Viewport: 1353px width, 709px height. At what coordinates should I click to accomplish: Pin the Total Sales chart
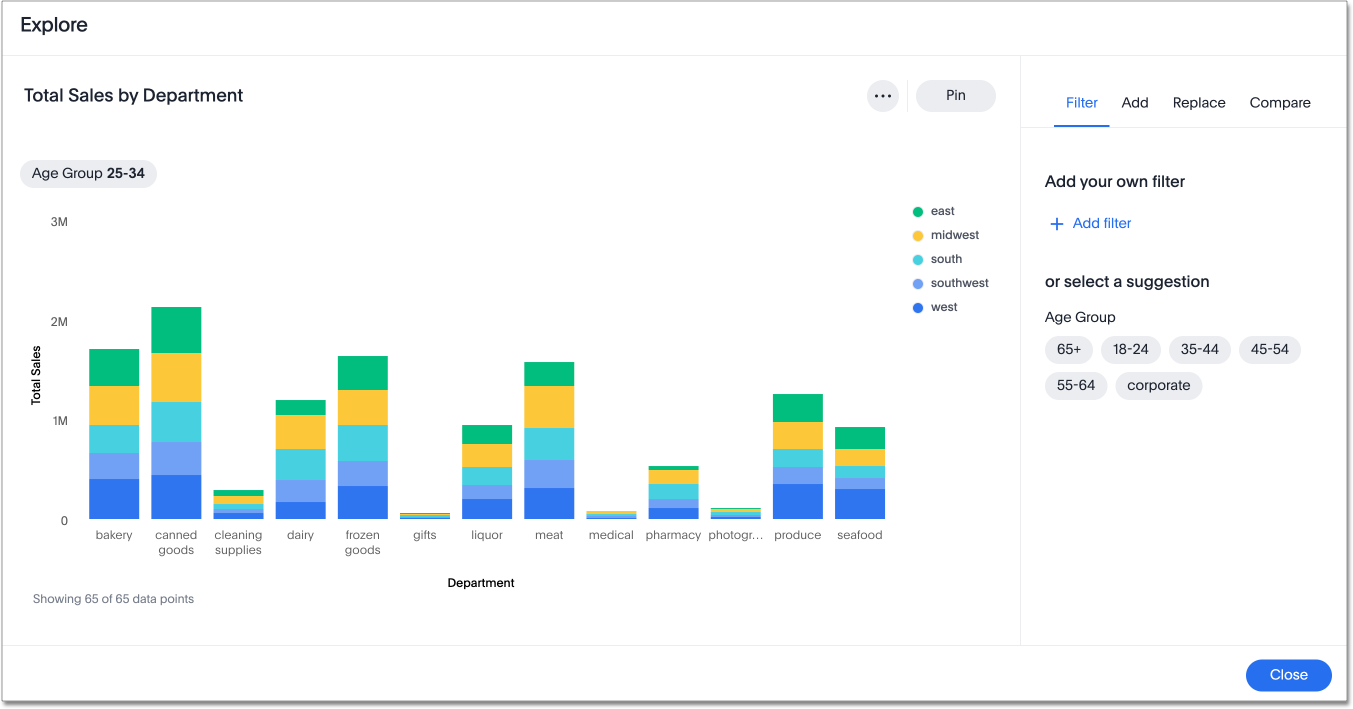pyautogui.click(x=955, y=96)
